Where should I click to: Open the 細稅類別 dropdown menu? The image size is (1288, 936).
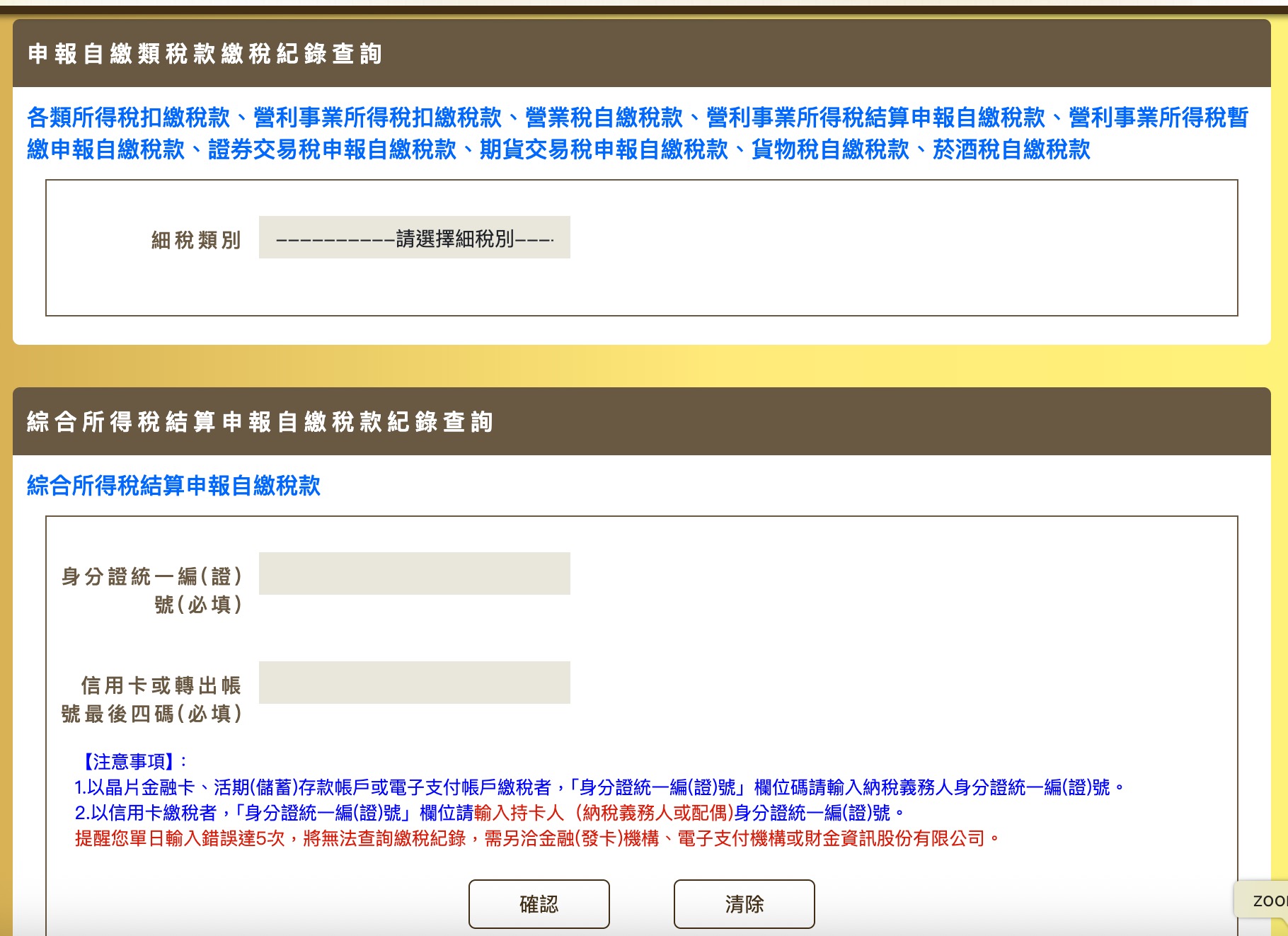tap(414, 238)
